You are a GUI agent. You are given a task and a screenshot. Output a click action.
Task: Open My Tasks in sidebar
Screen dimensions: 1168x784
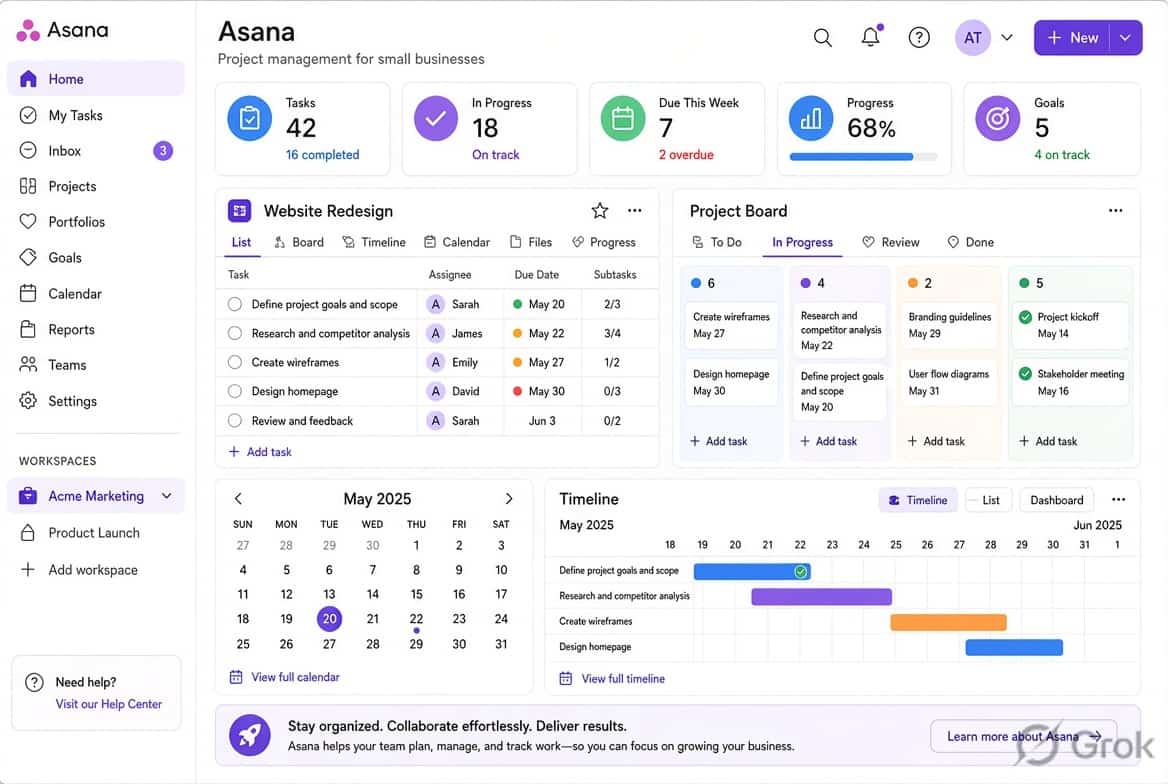pyautogui.click(x=96, y=116)
